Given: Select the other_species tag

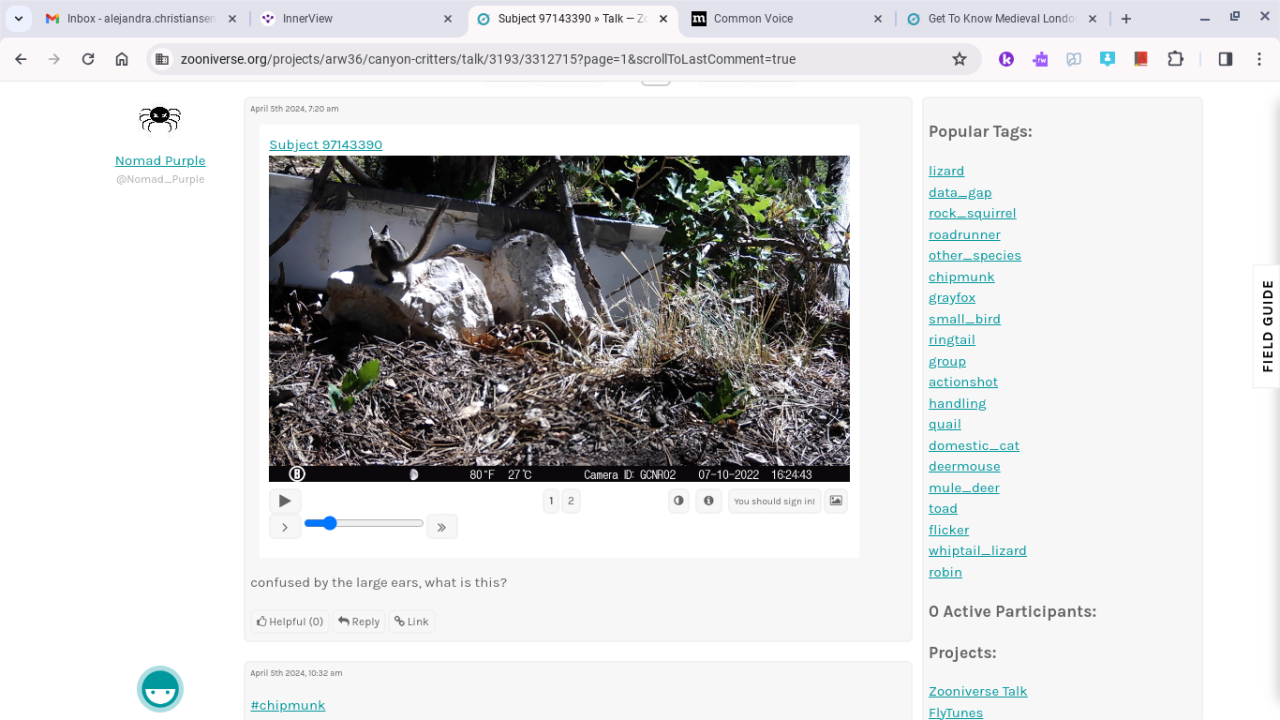Looking at the screenshot, I should pyautogui.click(x=975, y=256).
